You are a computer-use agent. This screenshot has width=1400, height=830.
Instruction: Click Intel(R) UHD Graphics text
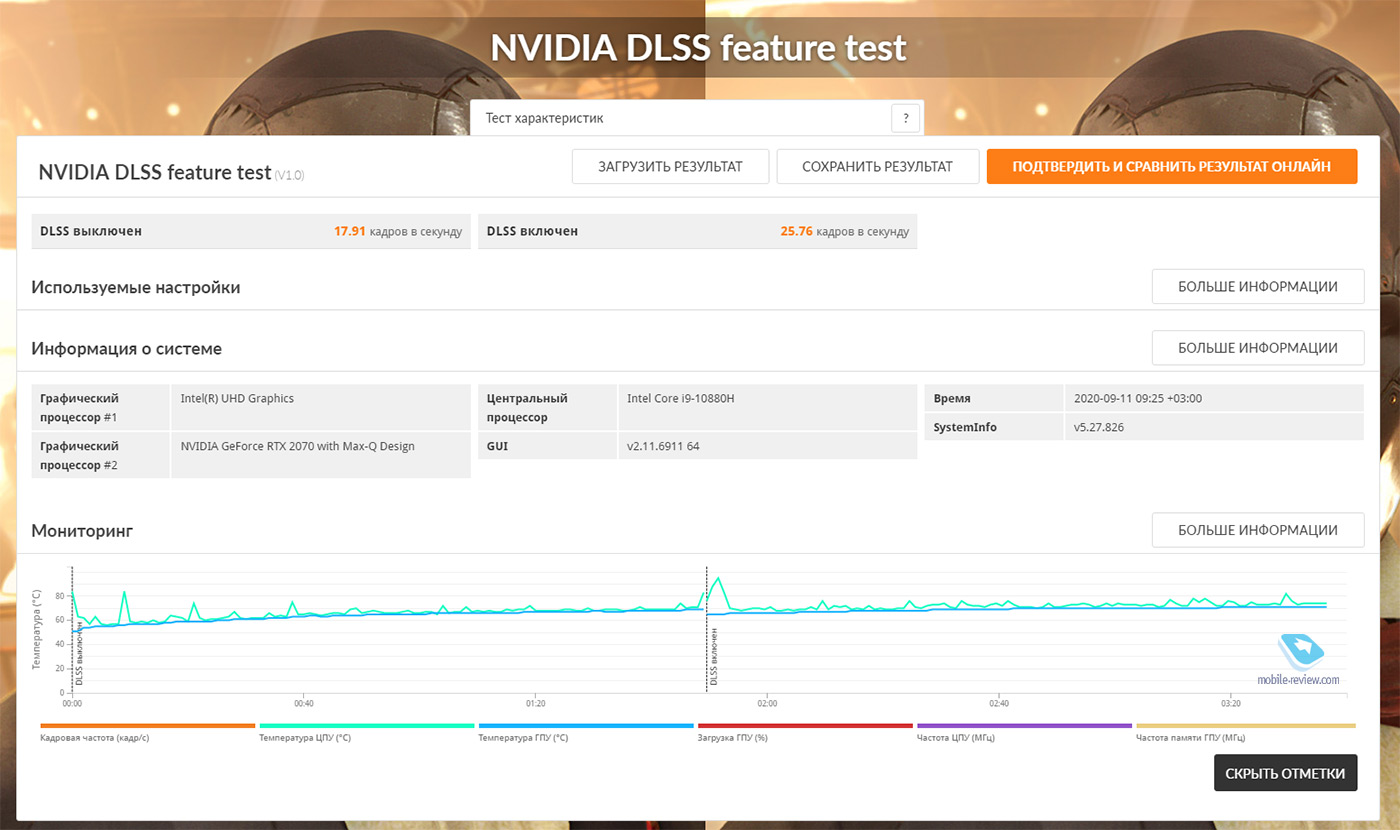(x=237, y=398)
